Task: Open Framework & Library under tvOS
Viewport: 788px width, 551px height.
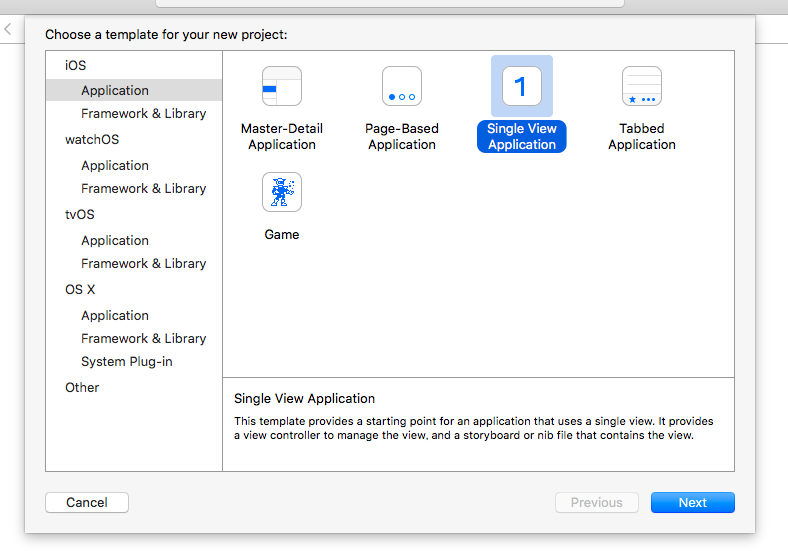Action: (143, 263)
